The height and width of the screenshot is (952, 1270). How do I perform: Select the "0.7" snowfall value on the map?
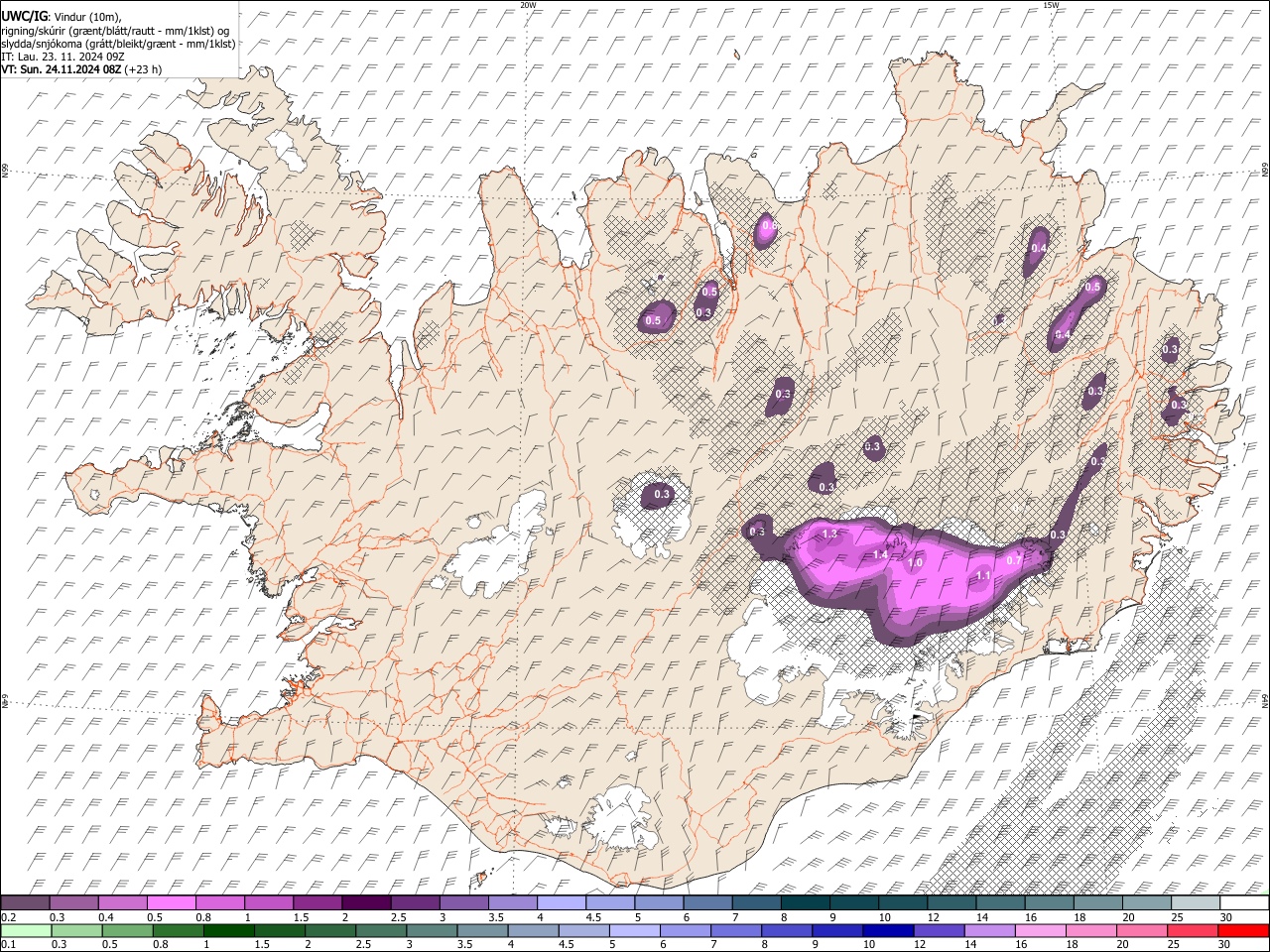[x=1014, y=560]
